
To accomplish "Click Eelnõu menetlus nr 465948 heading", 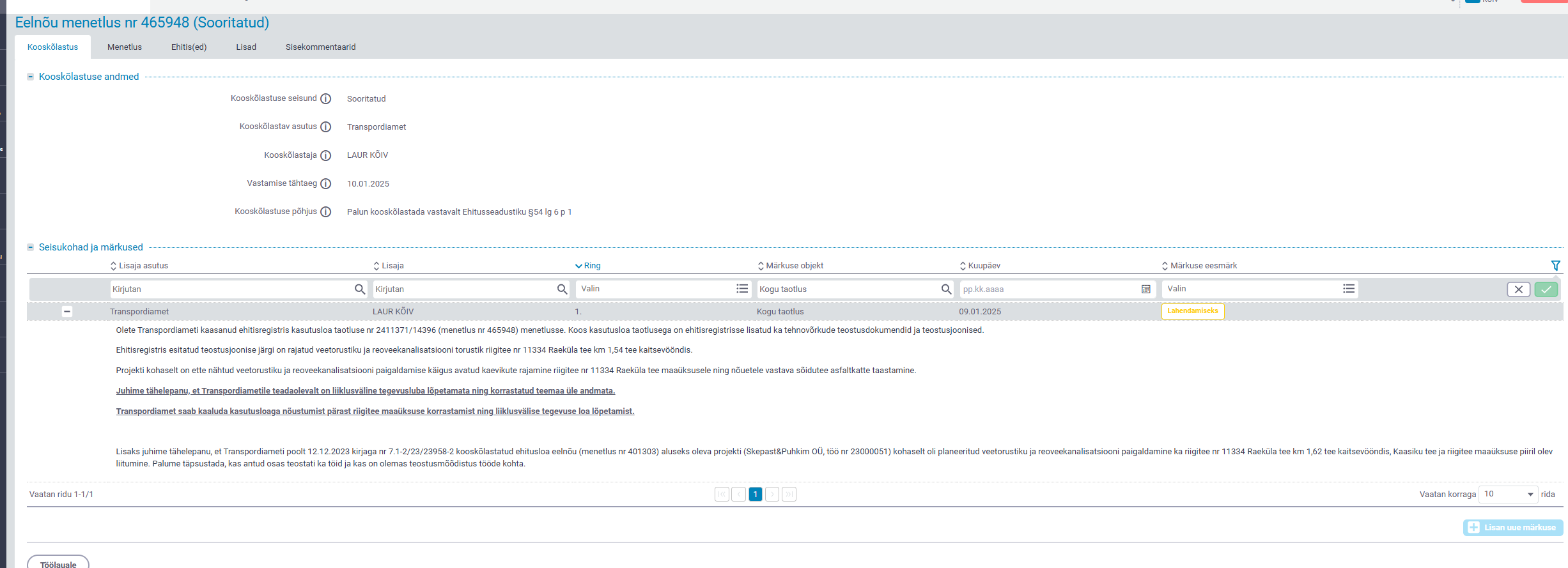I will pyautogui.click(x=142, y=22).
